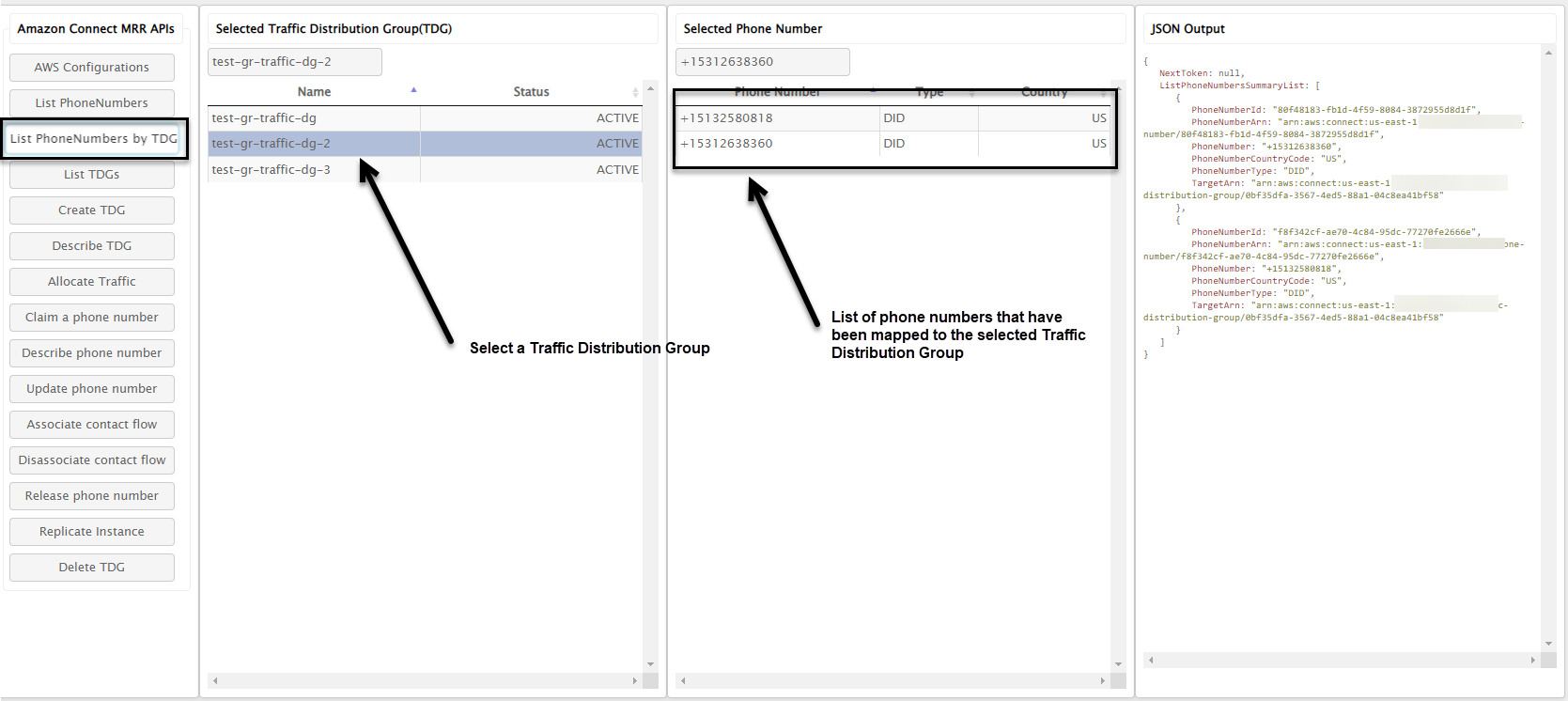Select the test-gr-traffic-dg-3 row

click(x=425, y=170)
